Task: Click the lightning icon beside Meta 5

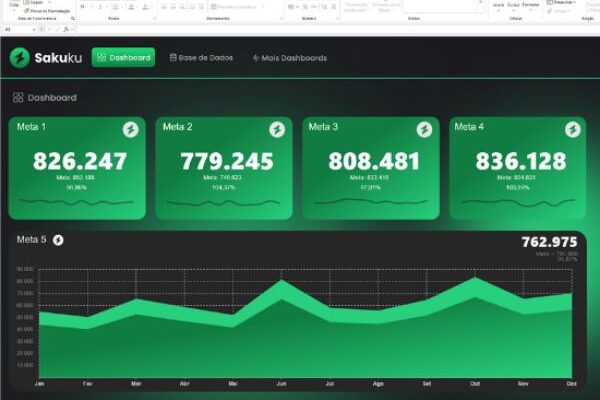Action: click(58, 240)
